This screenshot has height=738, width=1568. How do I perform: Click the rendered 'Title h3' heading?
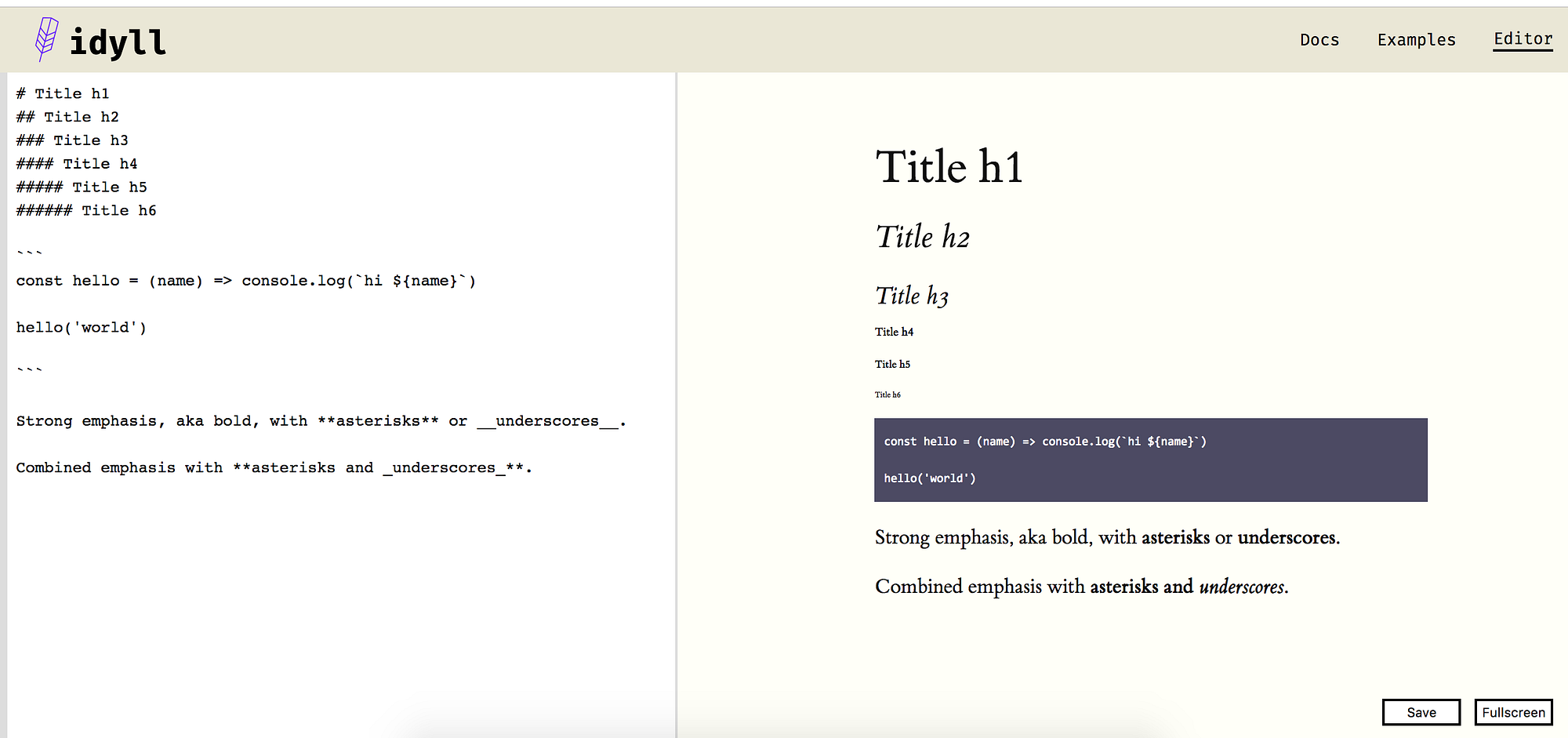click(912, 296)
